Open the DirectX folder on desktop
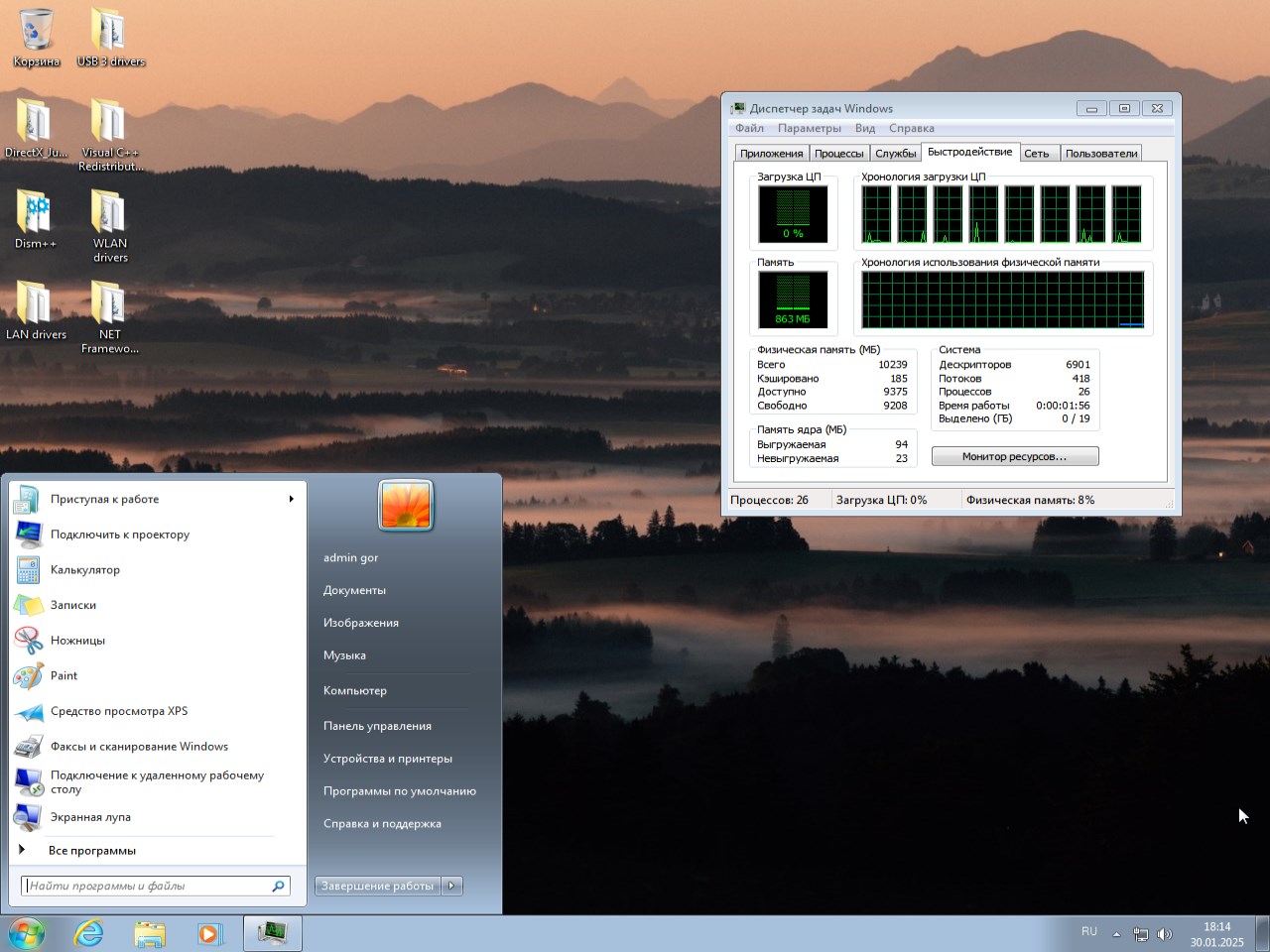Screen dimensions: 1270x952 (35, 123)
